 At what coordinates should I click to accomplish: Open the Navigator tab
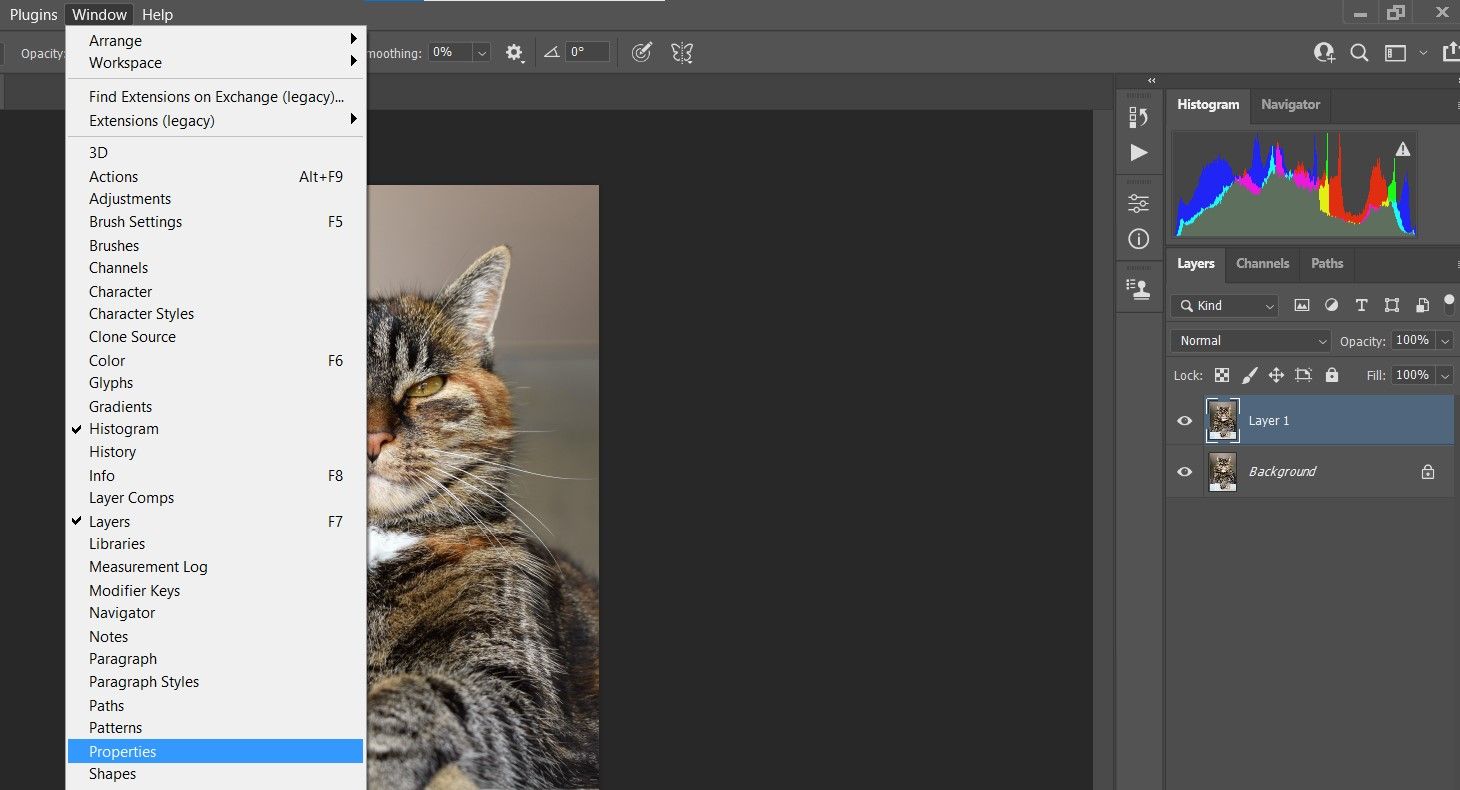[1290, 105]
